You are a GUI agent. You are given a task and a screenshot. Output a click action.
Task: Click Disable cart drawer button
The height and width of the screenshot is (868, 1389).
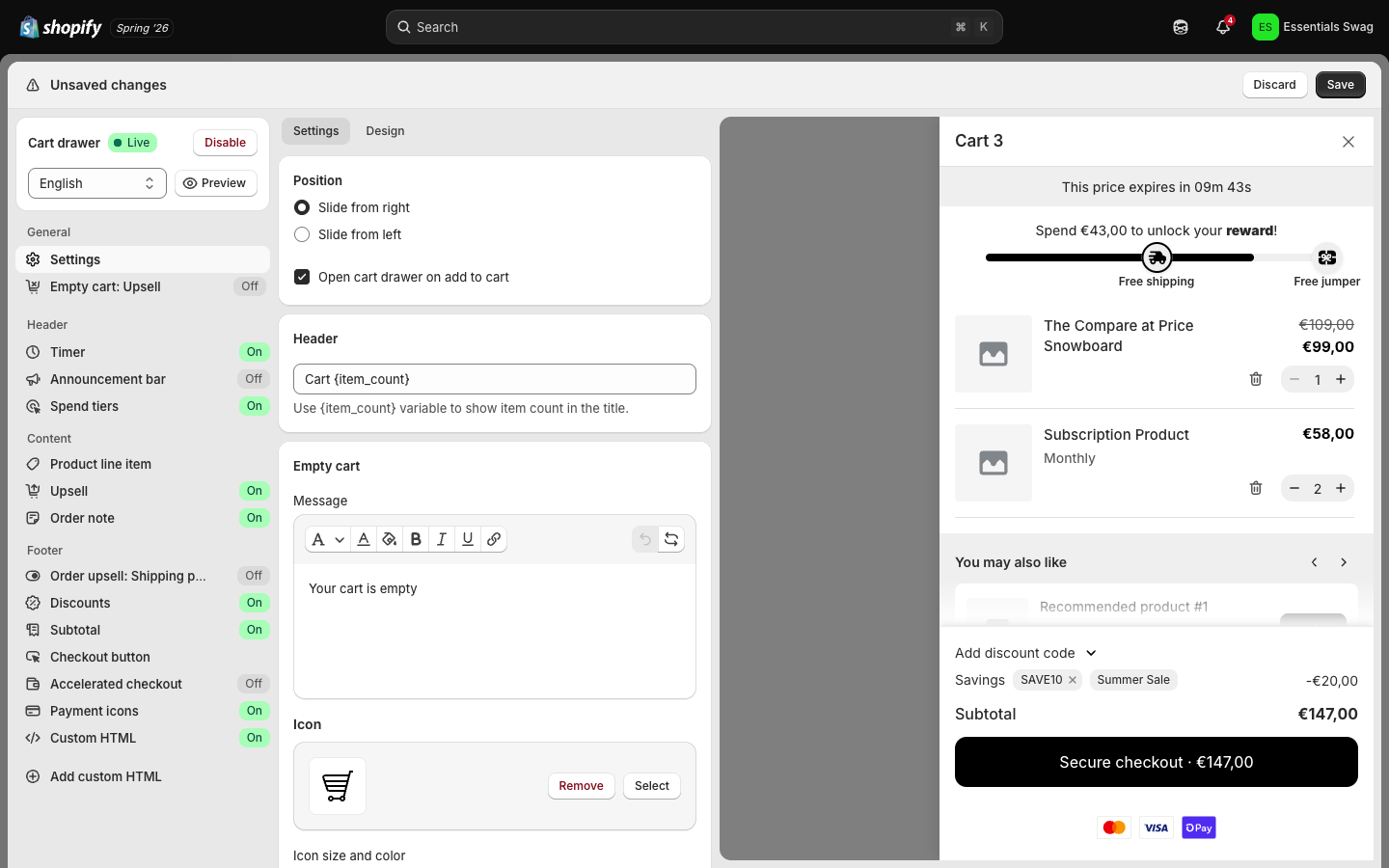coord(225,143)
